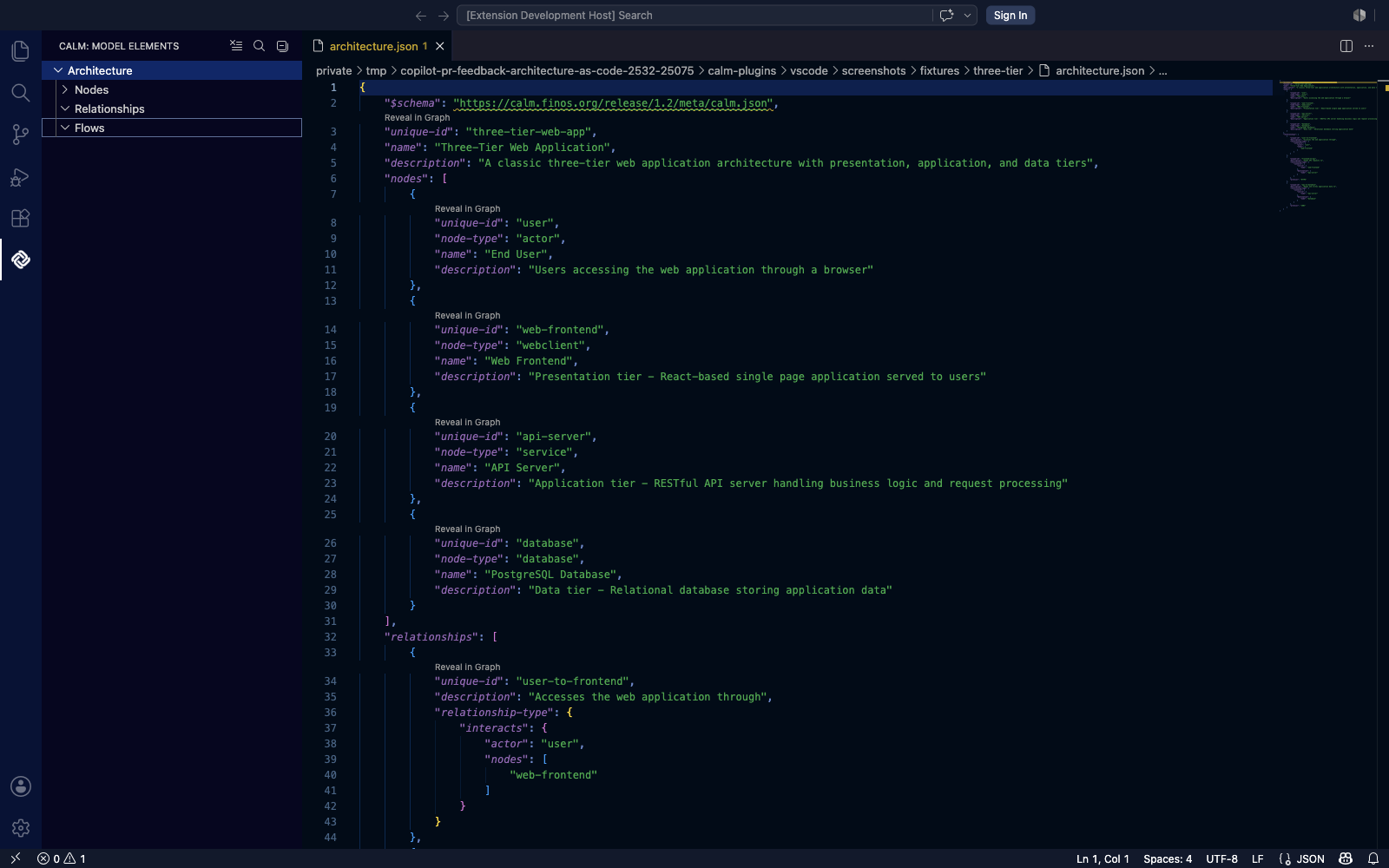Open the Search view in activity bar

tap(21, 93)
